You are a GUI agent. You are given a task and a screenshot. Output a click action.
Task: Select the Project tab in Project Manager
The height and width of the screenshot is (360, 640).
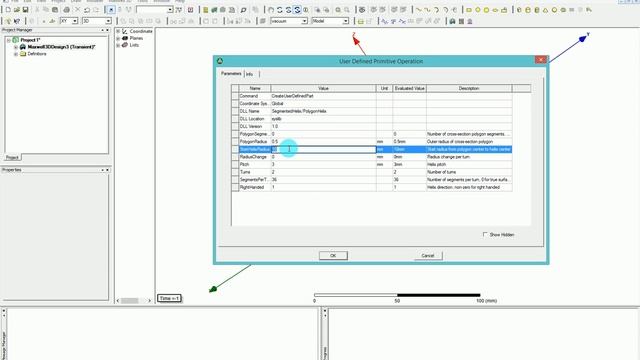pos(12,158)
